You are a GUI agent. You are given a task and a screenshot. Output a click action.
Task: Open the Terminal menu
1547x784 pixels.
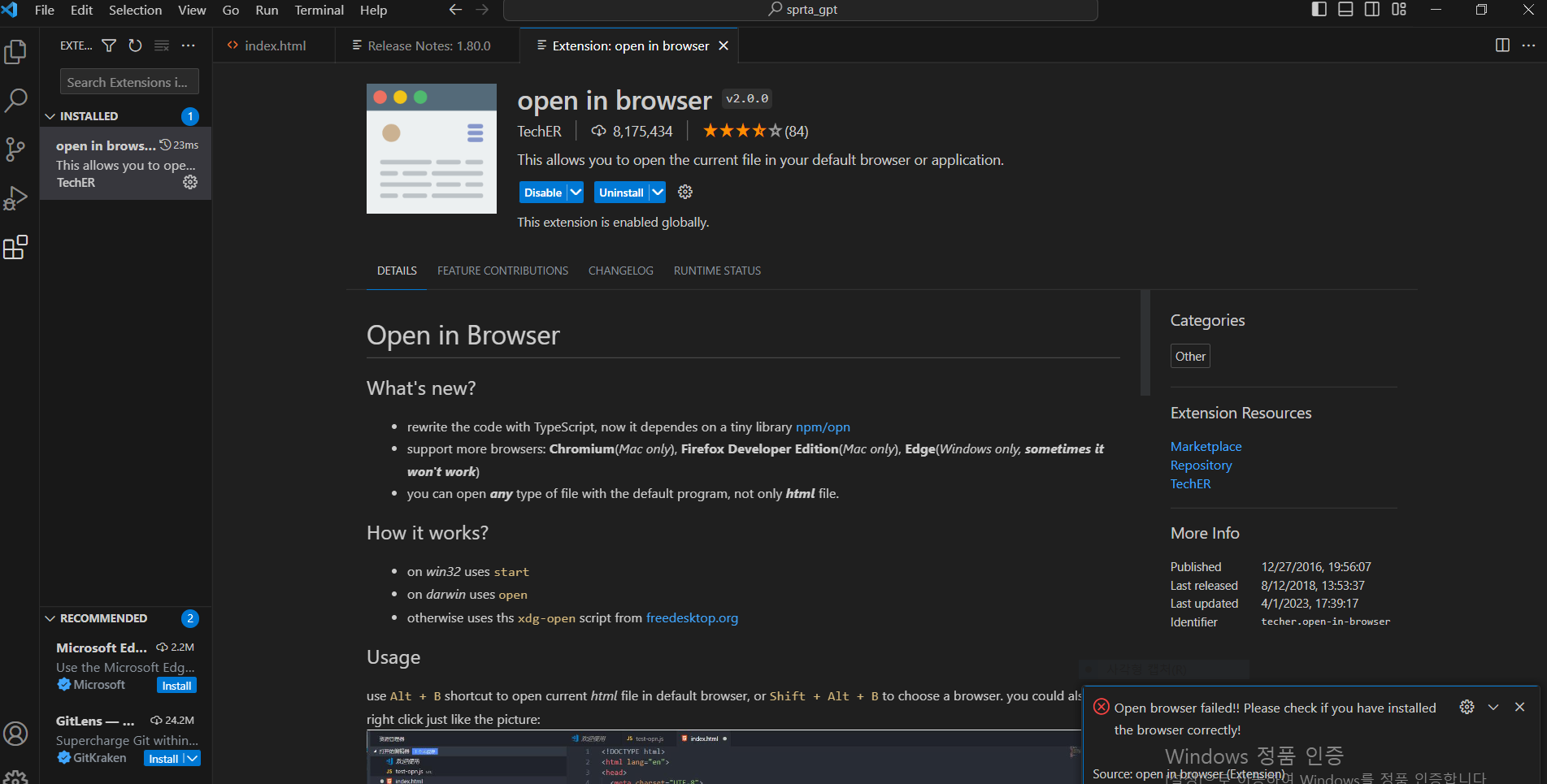319,10
